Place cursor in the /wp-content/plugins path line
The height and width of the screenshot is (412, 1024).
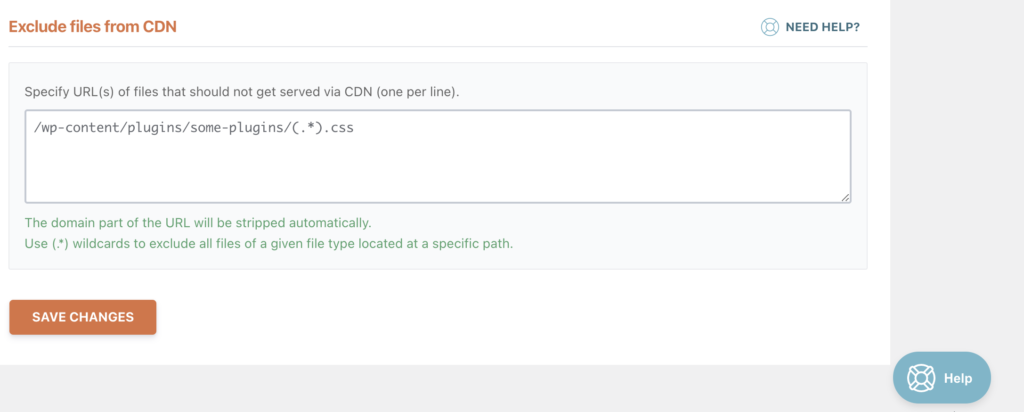pos(193,128)
